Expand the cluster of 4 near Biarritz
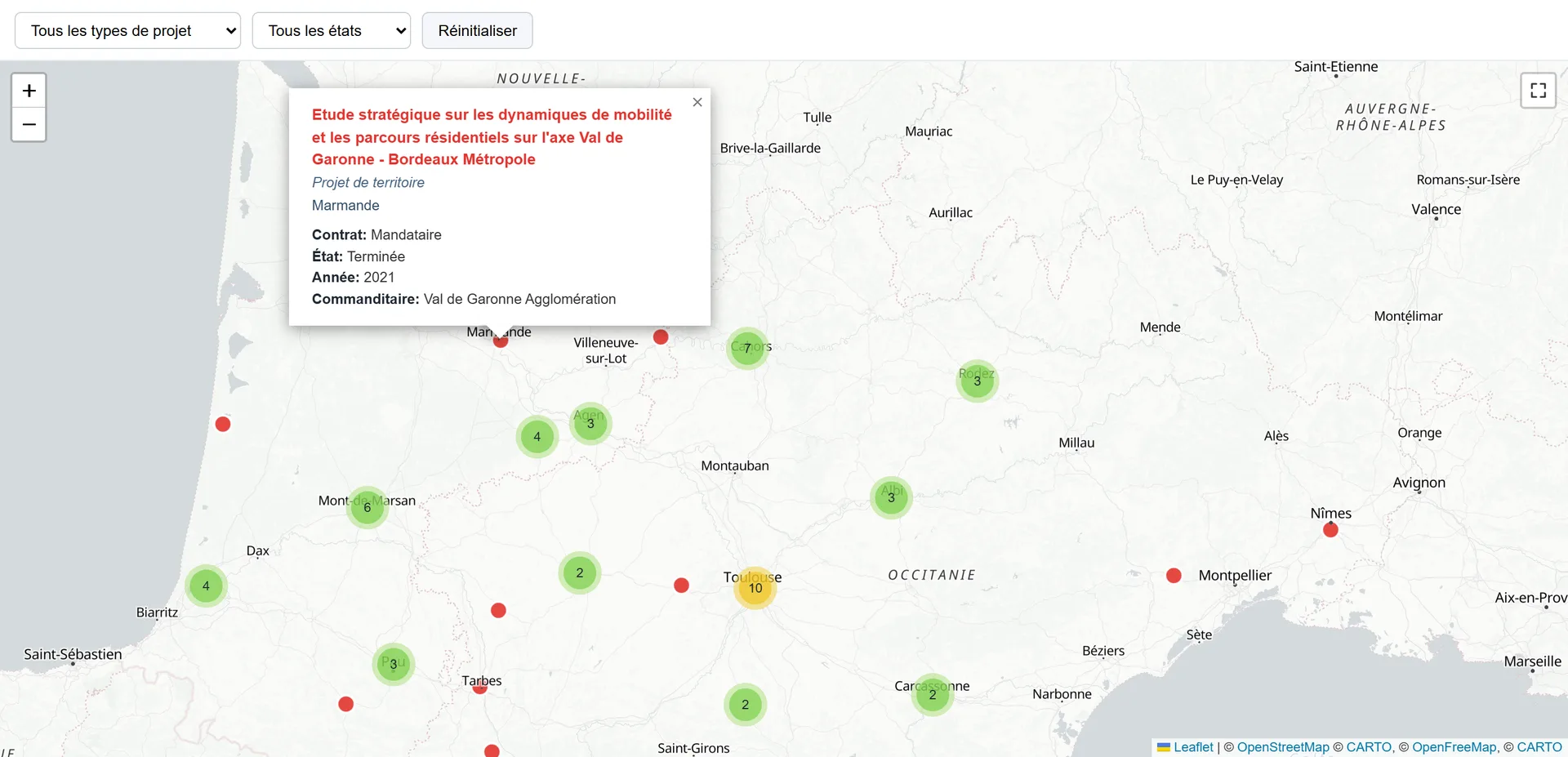Viewport: 1568px width, 757px height. (x=206, y=586)
